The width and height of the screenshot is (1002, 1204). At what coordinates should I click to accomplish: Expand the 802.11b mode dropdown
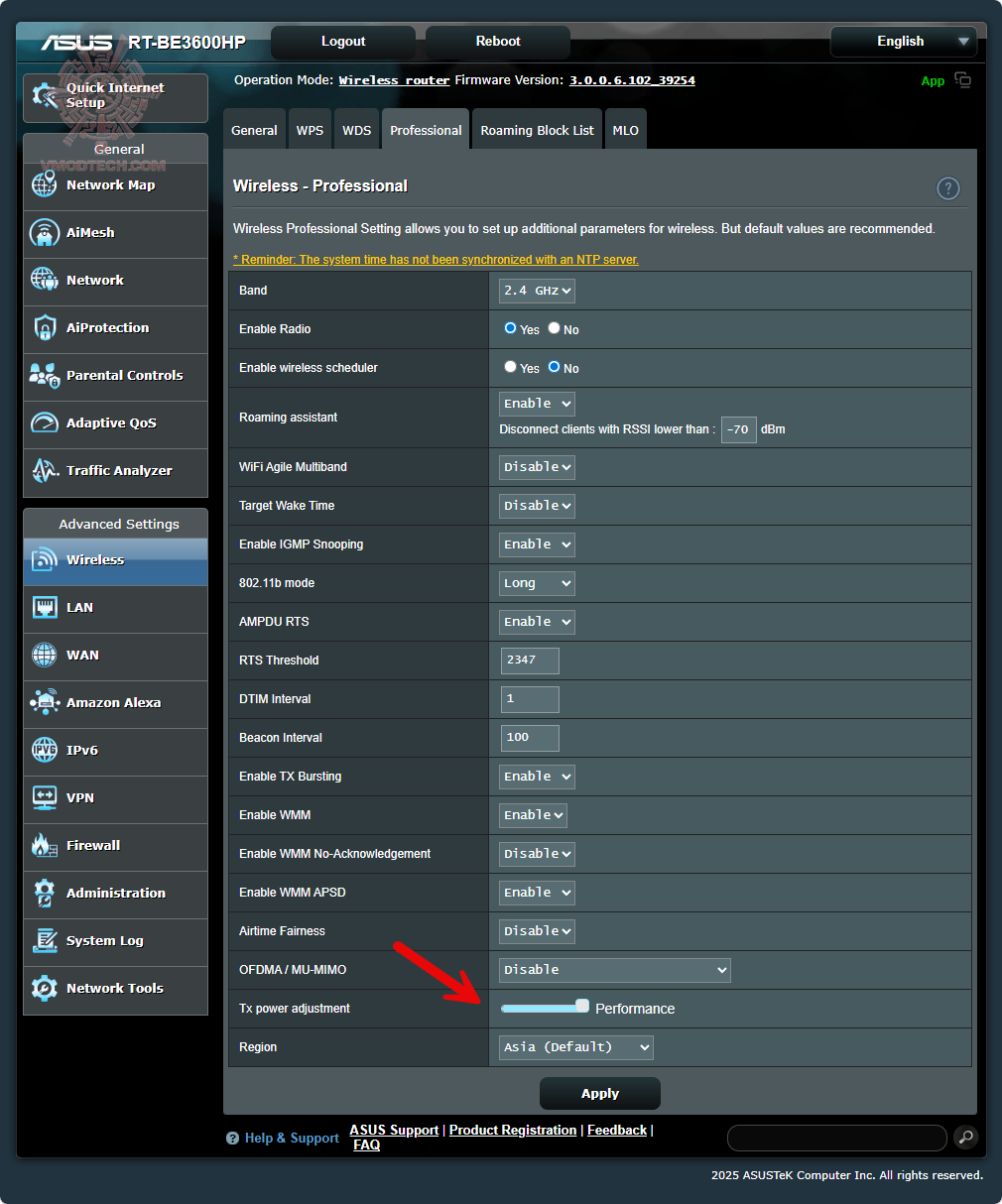pyautogui.click(x=537, y=583)
